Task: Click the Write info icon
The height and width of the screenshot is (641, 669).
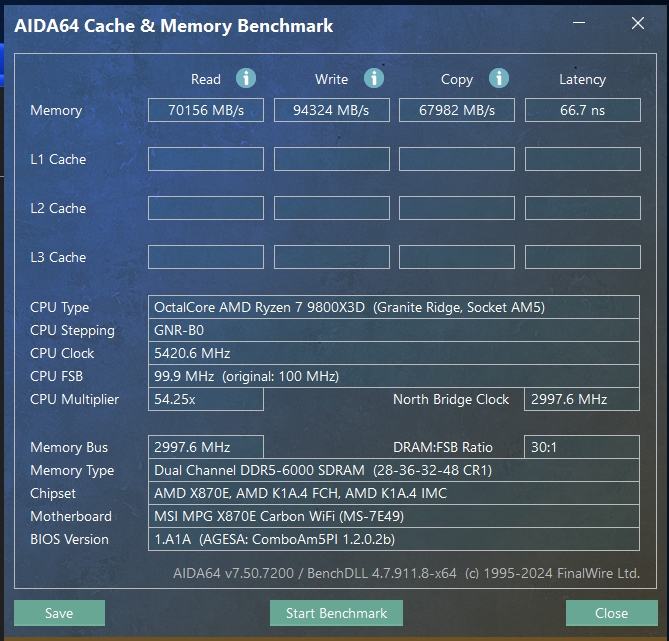Action: coord(374,79)
